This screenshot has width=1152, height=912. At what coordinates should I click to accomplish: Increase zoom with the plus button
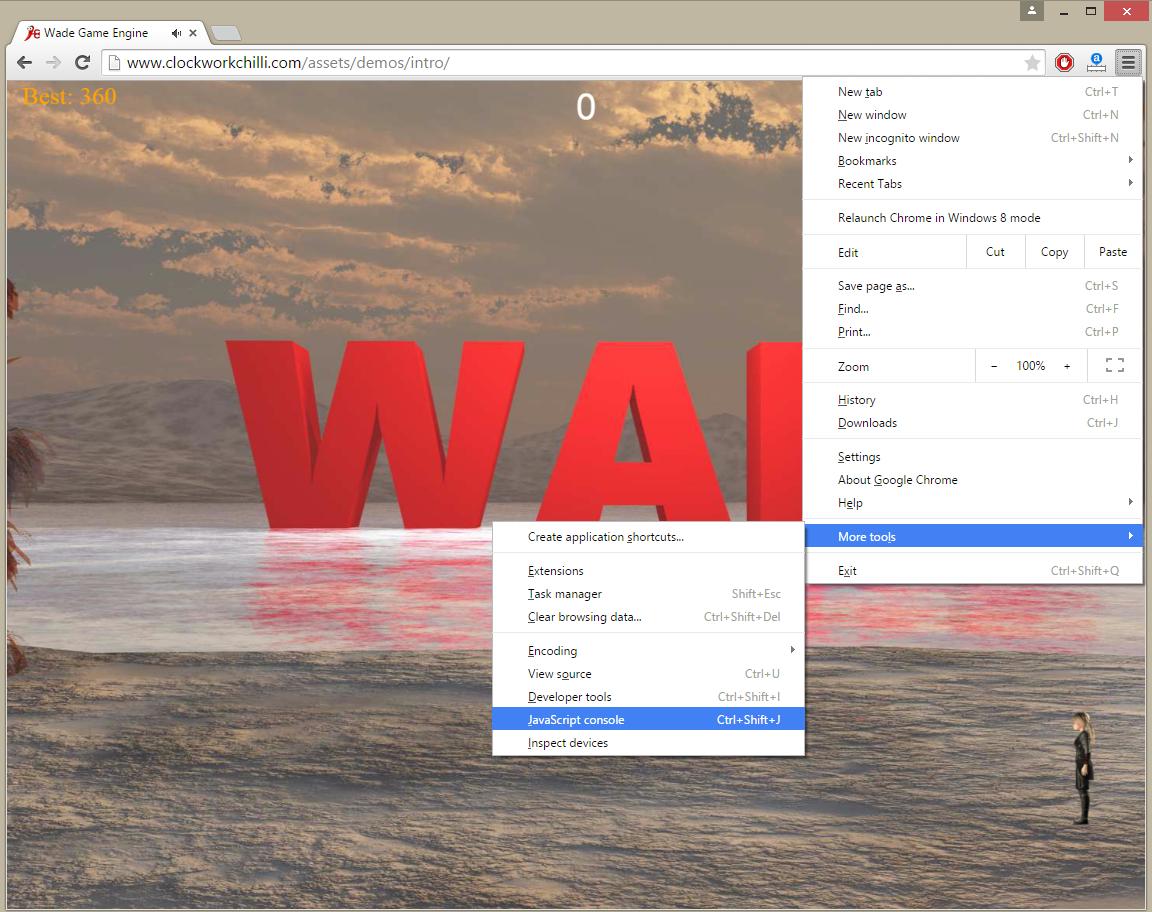[x=1067, y=366]
